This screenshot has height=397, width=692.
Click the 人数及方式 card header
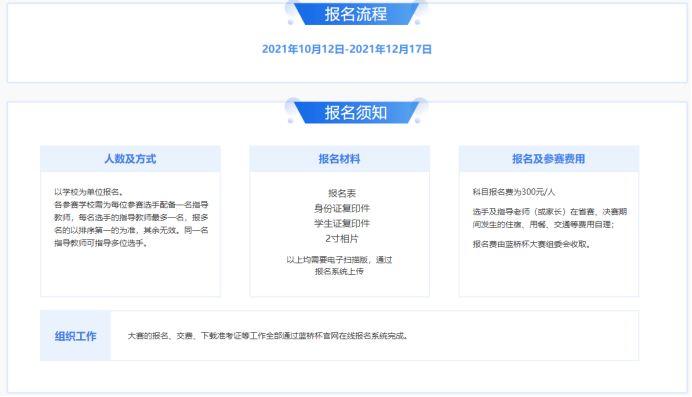130,159
